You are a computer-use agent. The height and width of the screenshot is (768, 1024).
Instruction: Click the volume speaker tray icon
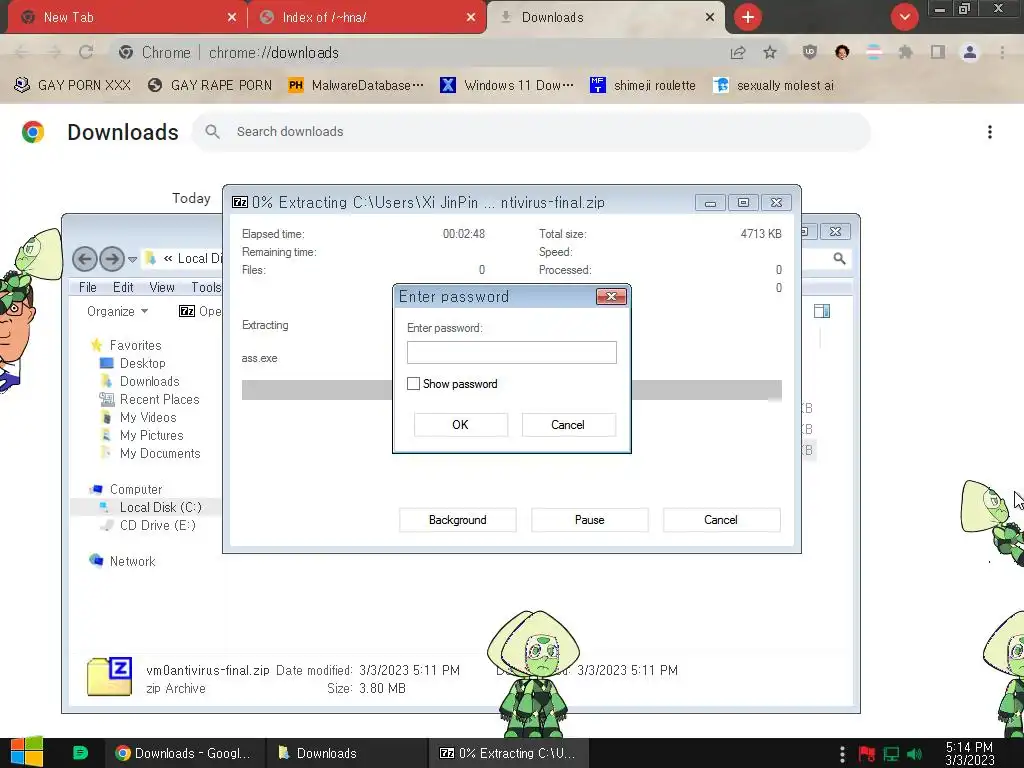915,754
